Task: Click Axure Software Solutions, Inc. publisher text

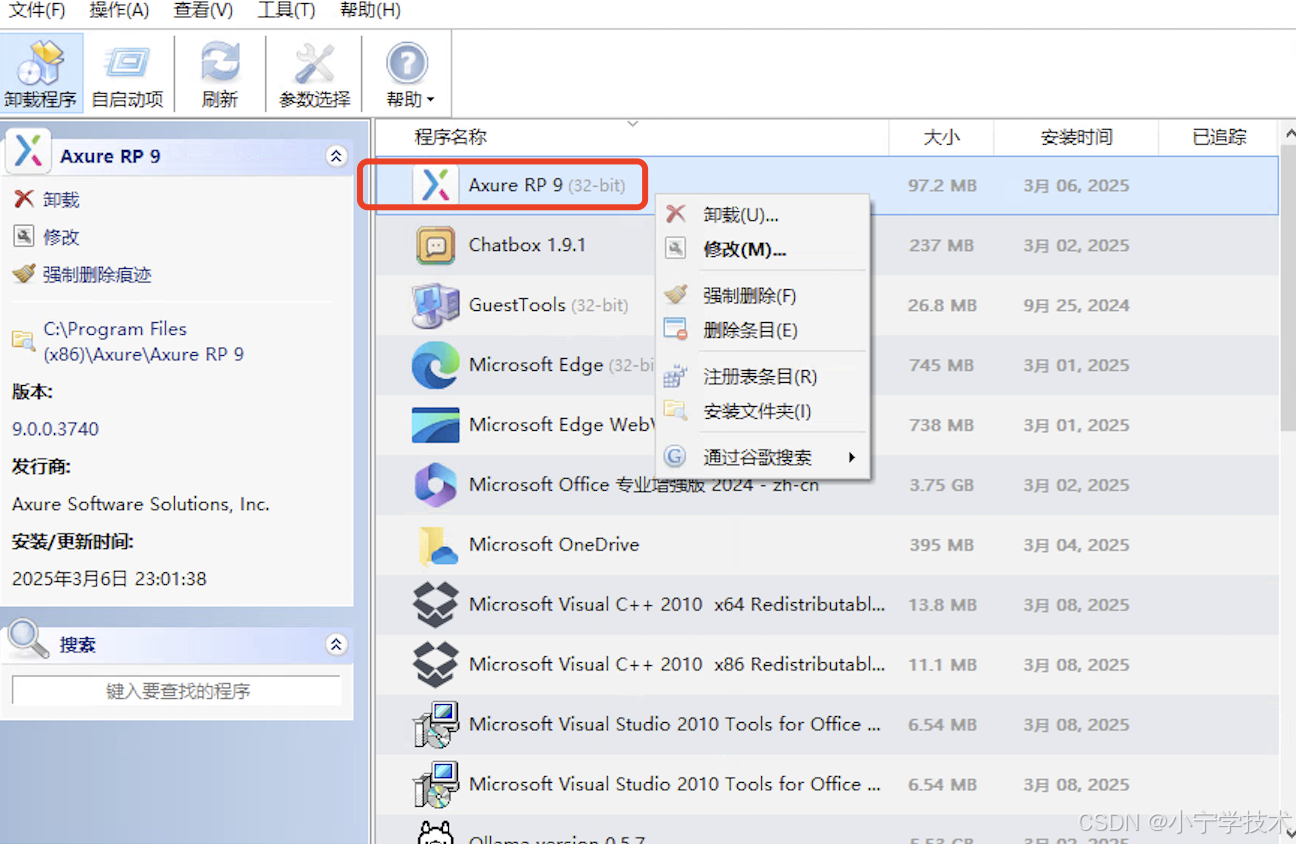Action: point(141,504)
